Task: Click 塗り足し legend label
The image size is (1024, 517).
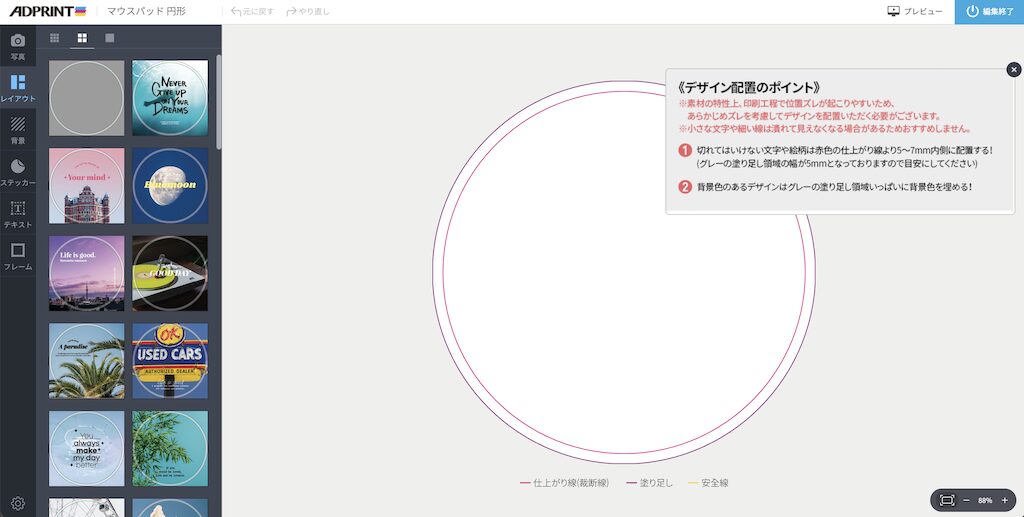Action: point(656,483)
